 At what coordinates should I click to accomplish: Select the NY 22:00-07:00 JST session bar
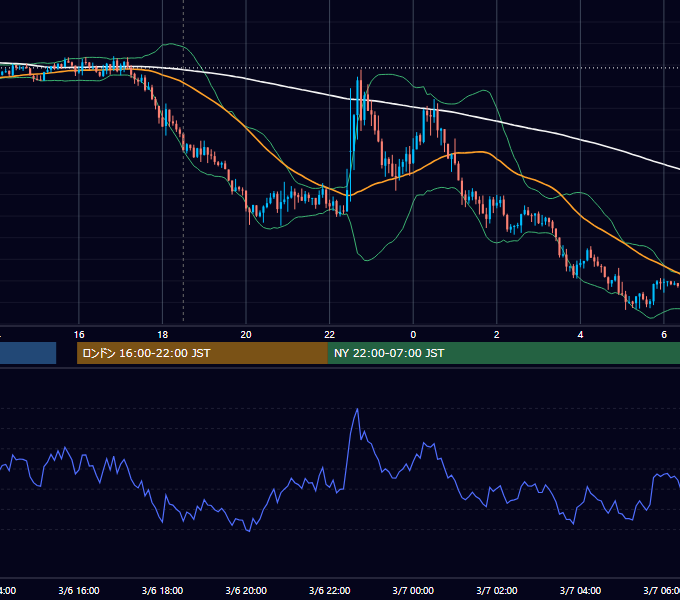click(503, 353)
